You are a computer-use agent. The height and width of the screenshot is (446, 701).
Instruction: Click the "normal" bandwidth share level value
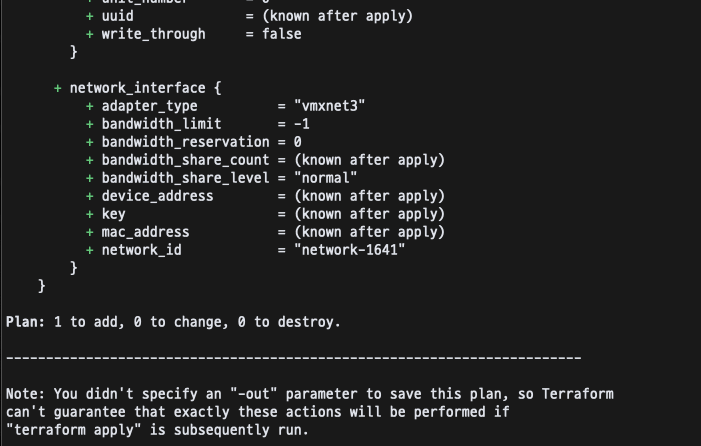point(325,178)
